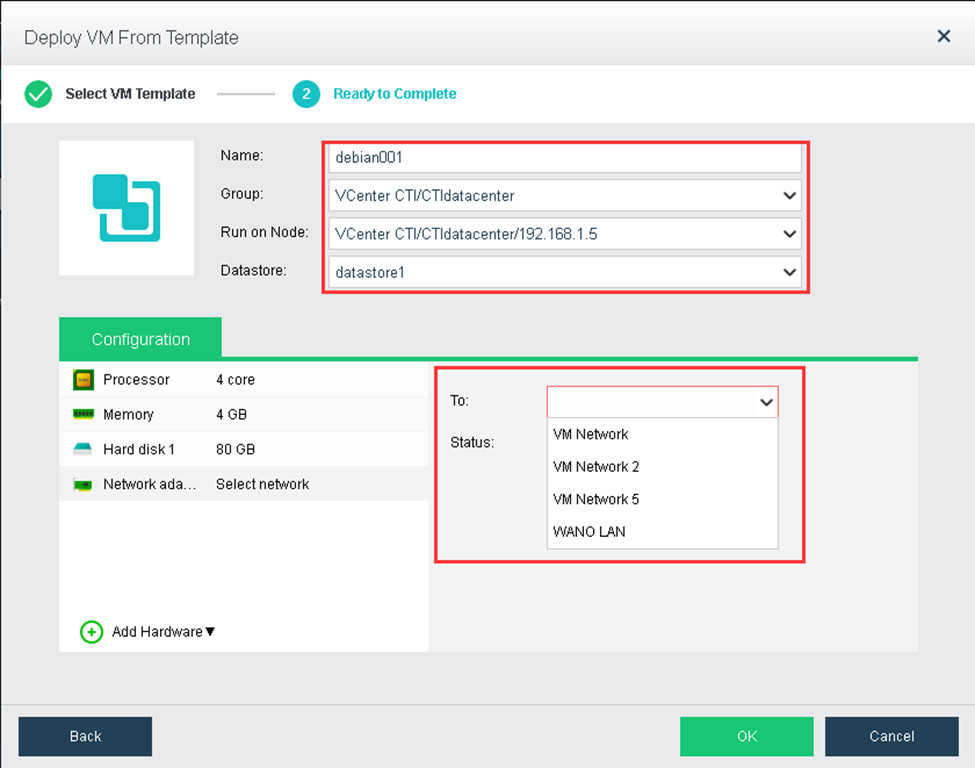
Task: Click the Memory module icon
Action: [x=83, y=414]
